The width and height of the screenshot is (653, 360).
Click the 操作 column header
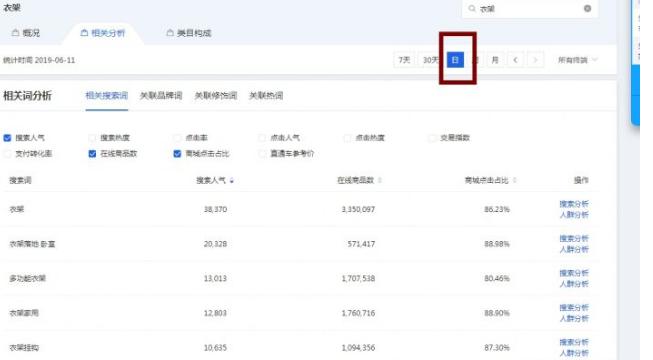[x=581, y=180]
